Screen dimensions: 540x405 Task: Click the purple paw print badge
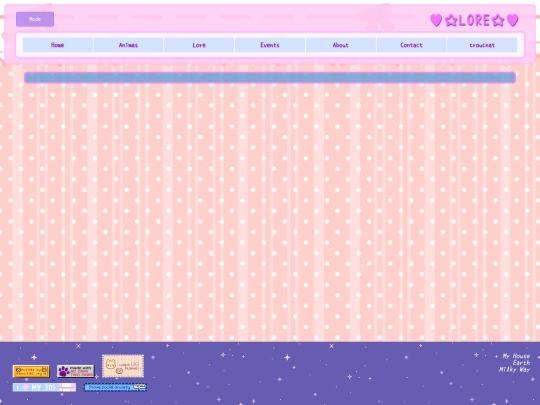[75, 371]
